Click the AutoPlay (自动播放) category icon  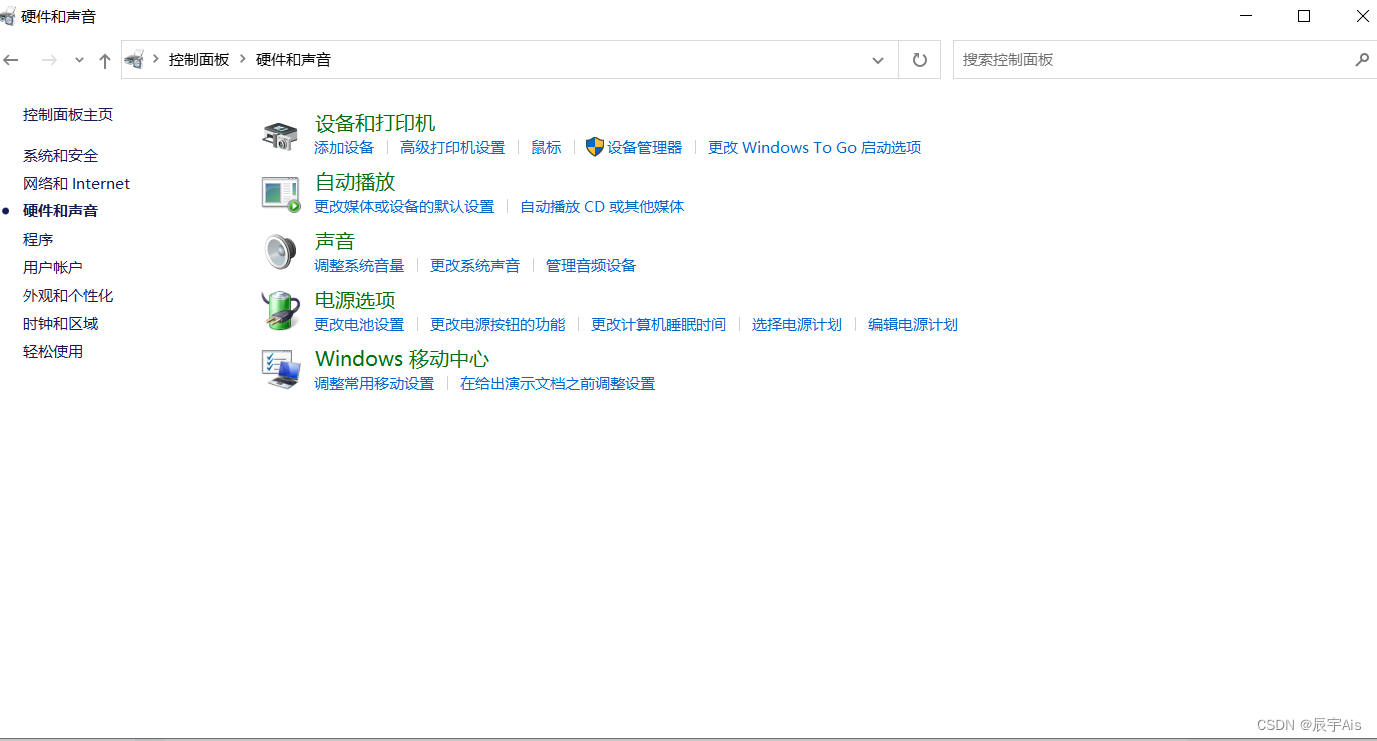(280, 194)
